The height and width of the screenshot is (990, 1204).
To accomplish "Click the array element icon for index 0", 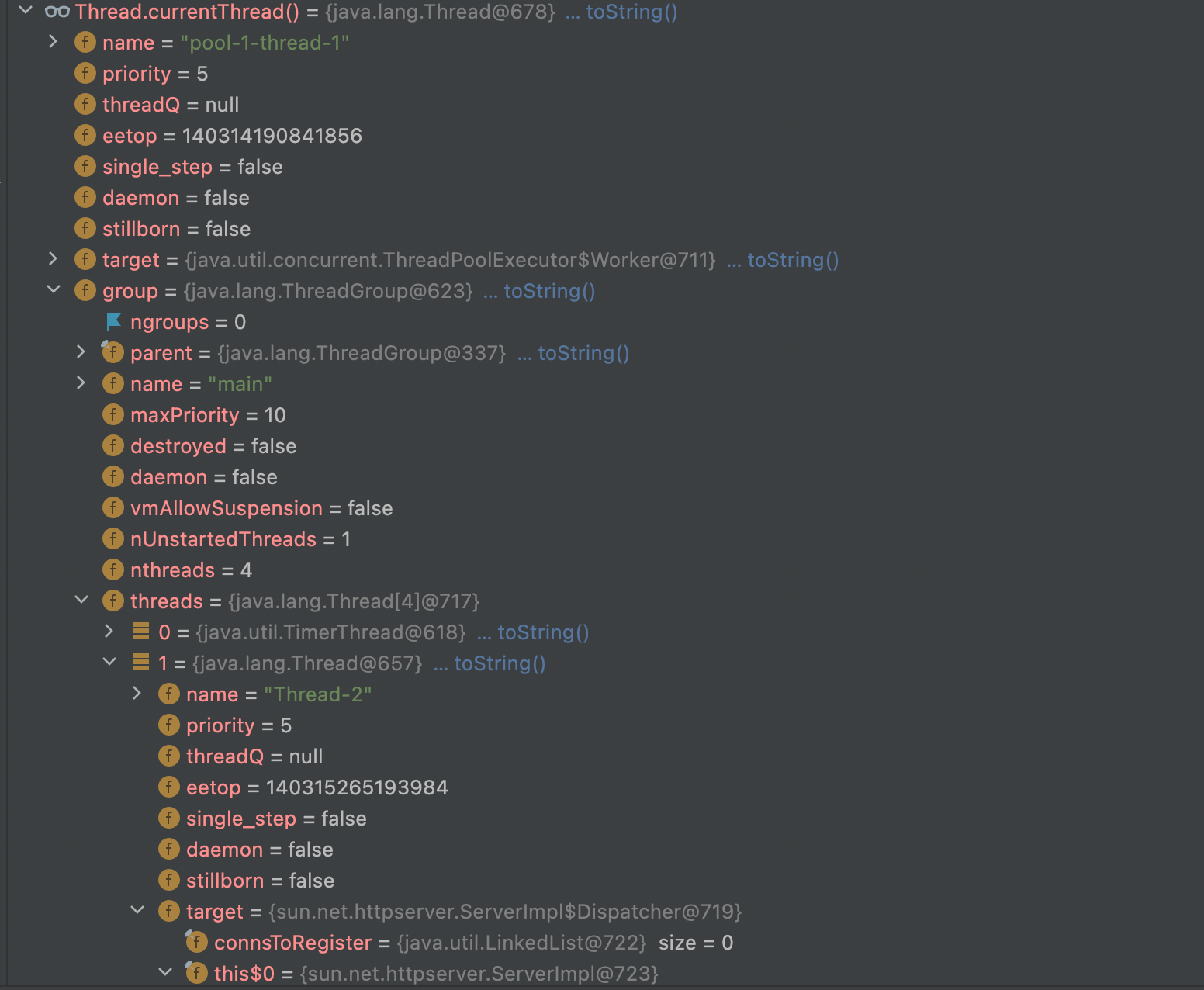I will tap(141, 632).
